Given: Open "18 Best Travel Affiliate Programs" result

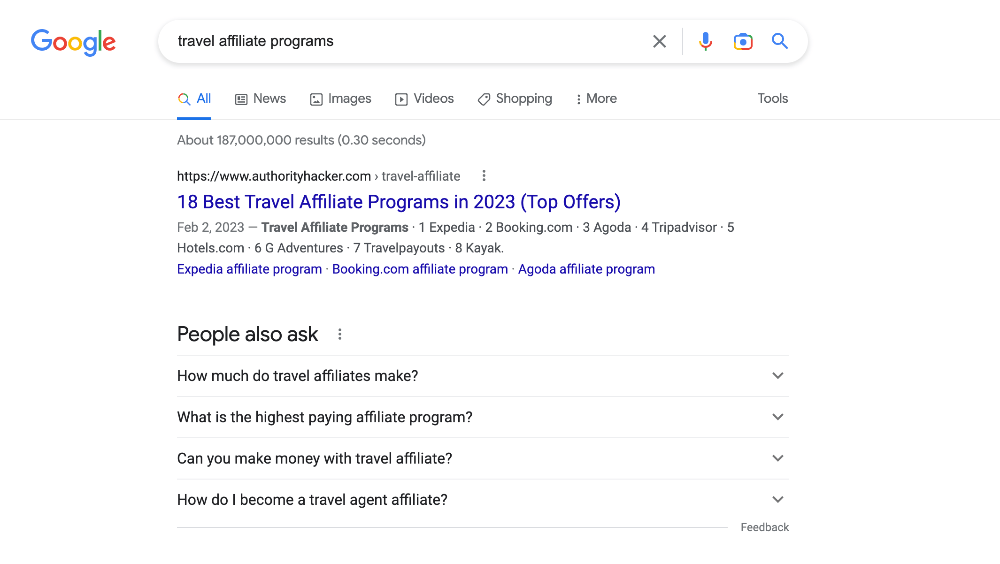Looking at the screenshot, I should [x=398, y=202].
